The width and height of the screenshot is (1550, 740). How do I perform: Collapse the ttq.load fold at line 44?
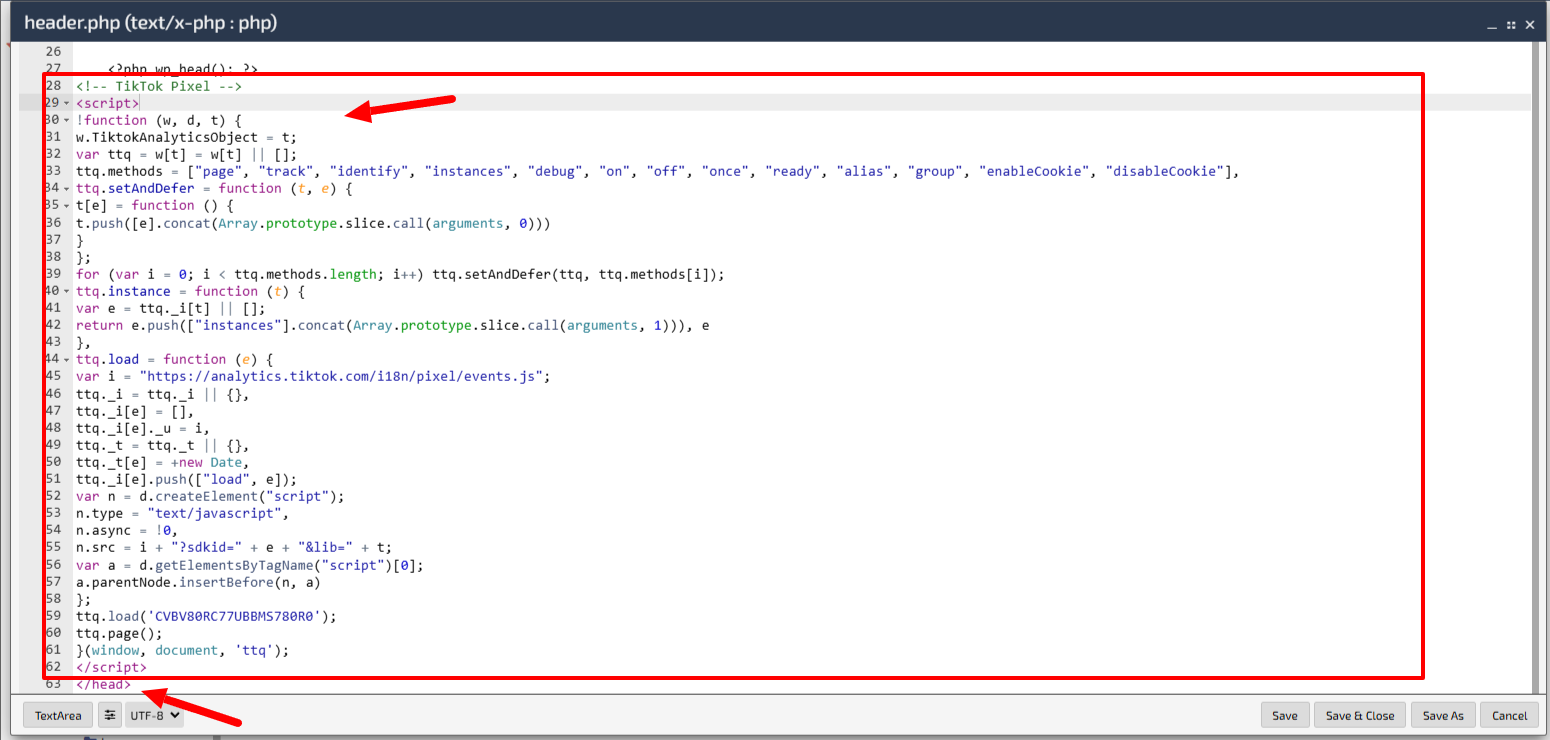point(66,359)
